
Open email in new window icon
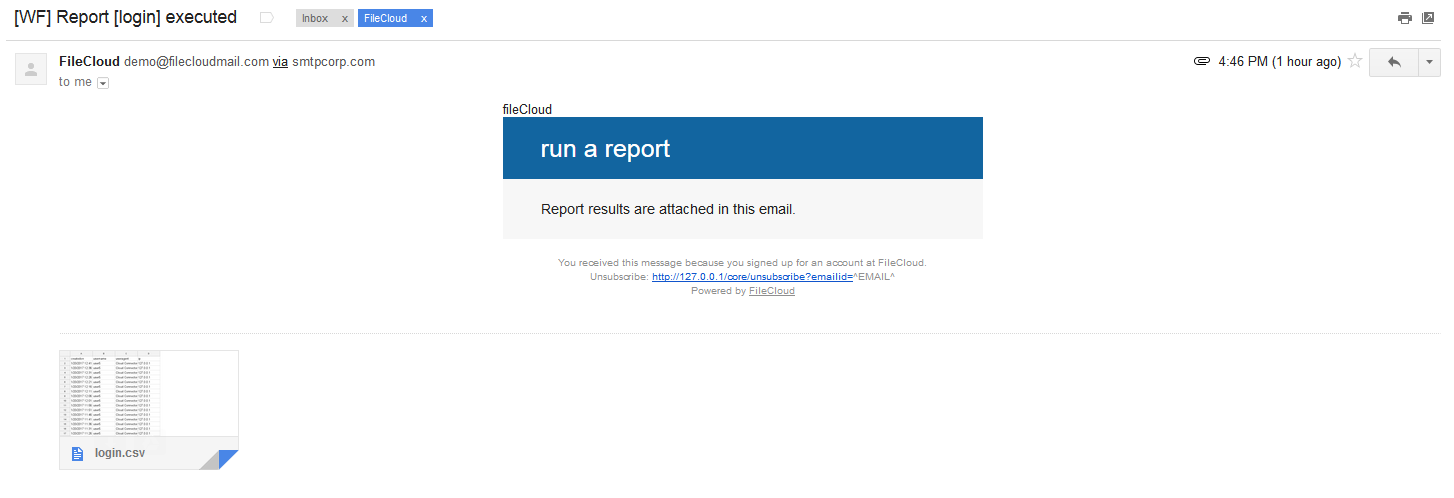(x=1428, y=18)
